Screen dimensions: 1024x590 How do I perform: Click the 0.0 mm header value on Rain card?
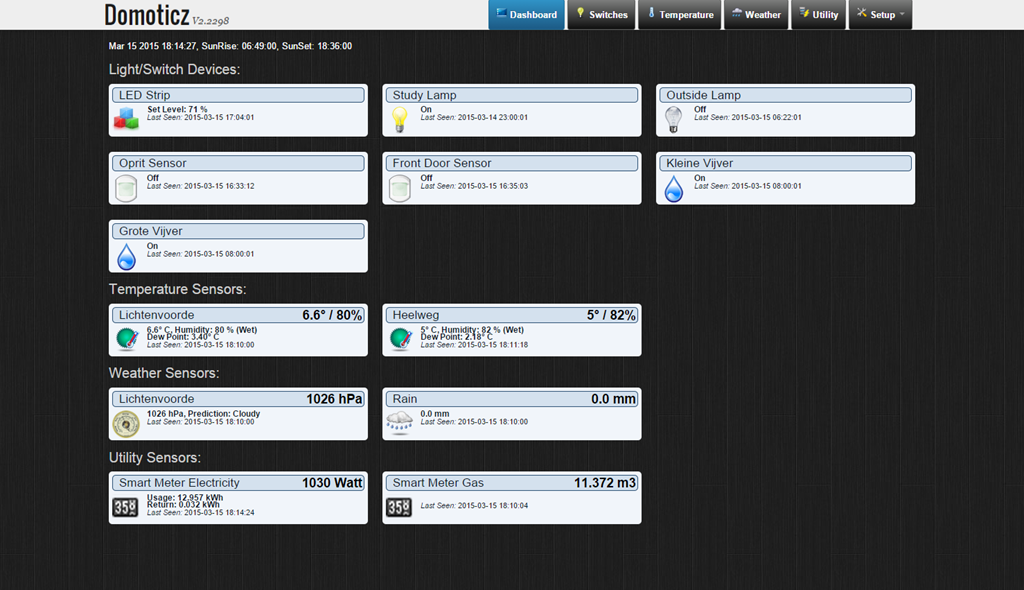click(613, 399)
